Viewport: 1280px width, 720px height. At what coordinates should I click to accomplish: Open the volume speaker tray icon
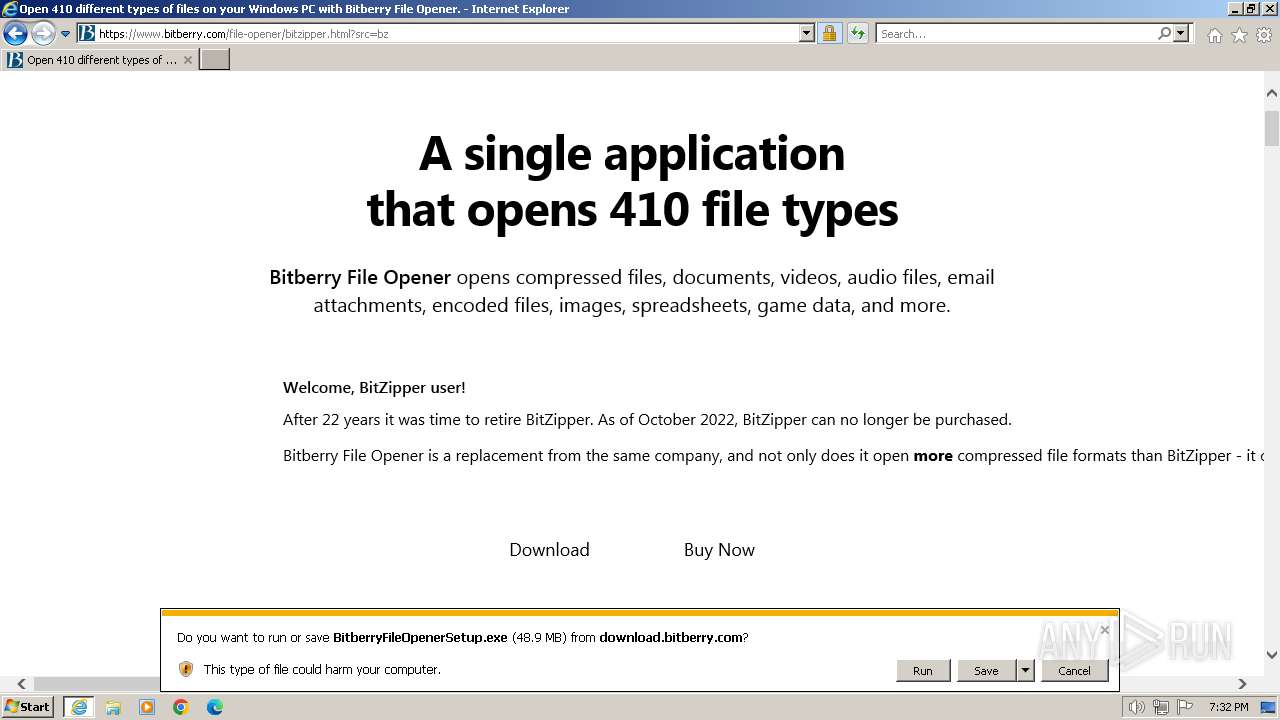tap(1137, 707)
